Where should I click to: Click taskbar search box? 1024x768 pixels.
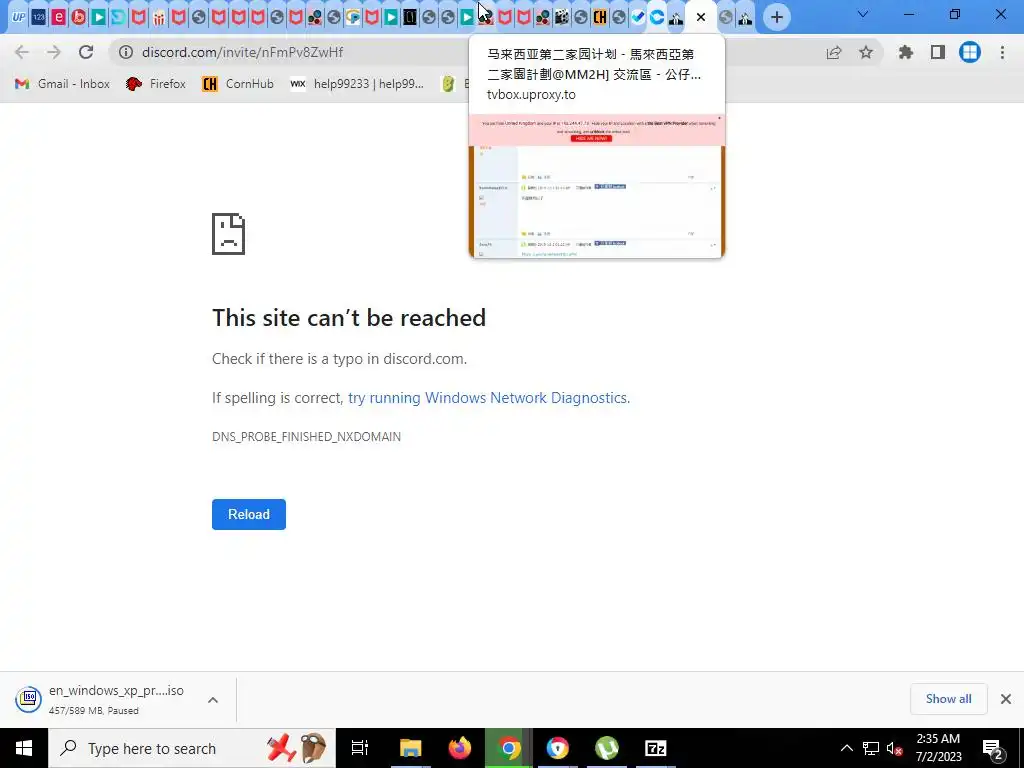pyautogui.click(x=192, y=748)
